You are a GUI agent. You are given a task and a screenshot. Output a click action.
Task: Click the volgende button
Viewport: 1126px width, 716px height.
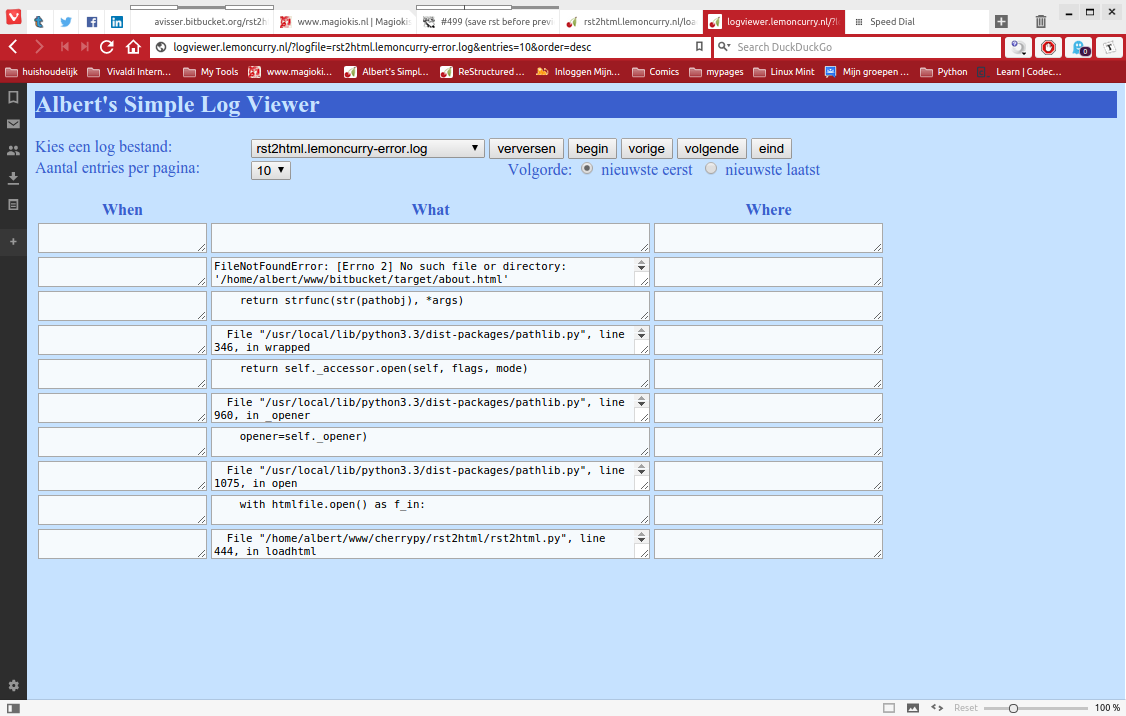click(712, 149)
